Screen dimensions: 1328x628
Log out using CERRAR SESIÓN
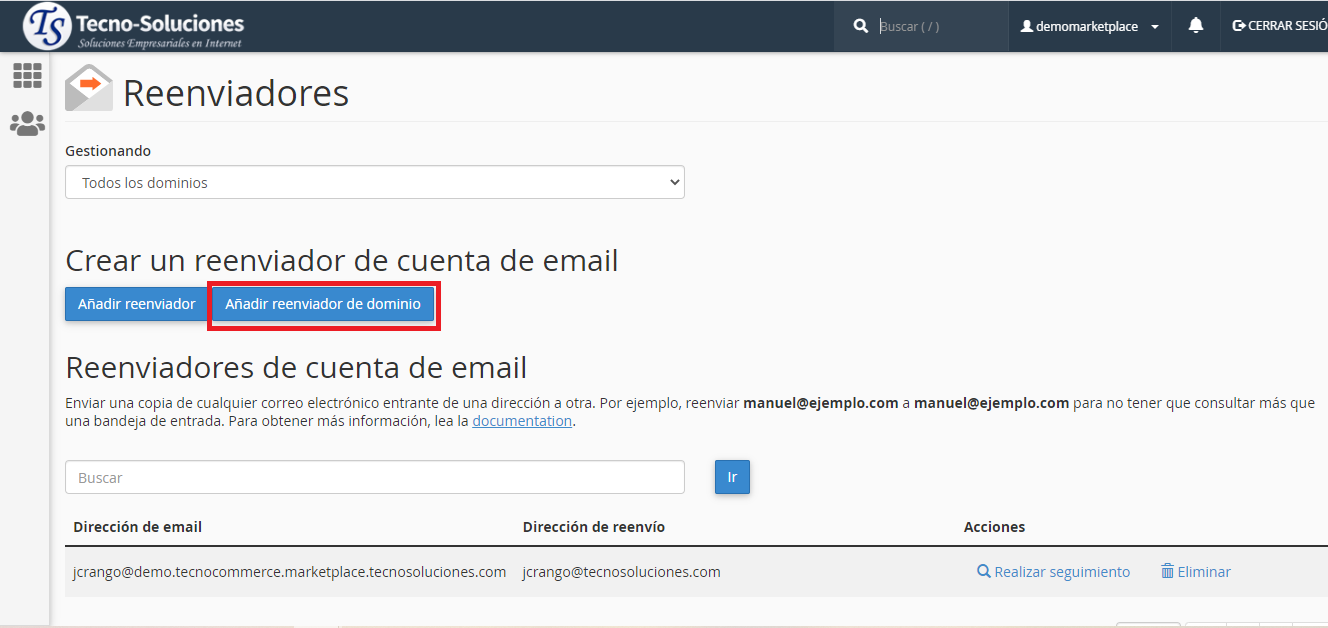pyautogui.click(x=1279, y=27)
